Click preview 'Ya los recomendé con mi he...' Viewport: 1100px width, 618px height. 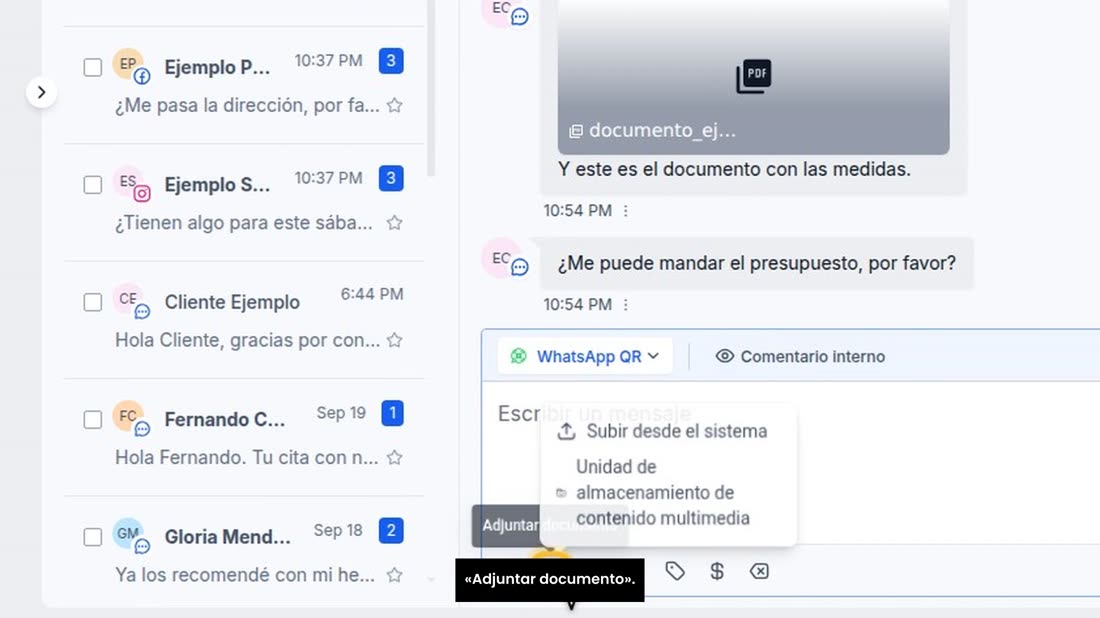click(244, 575)
